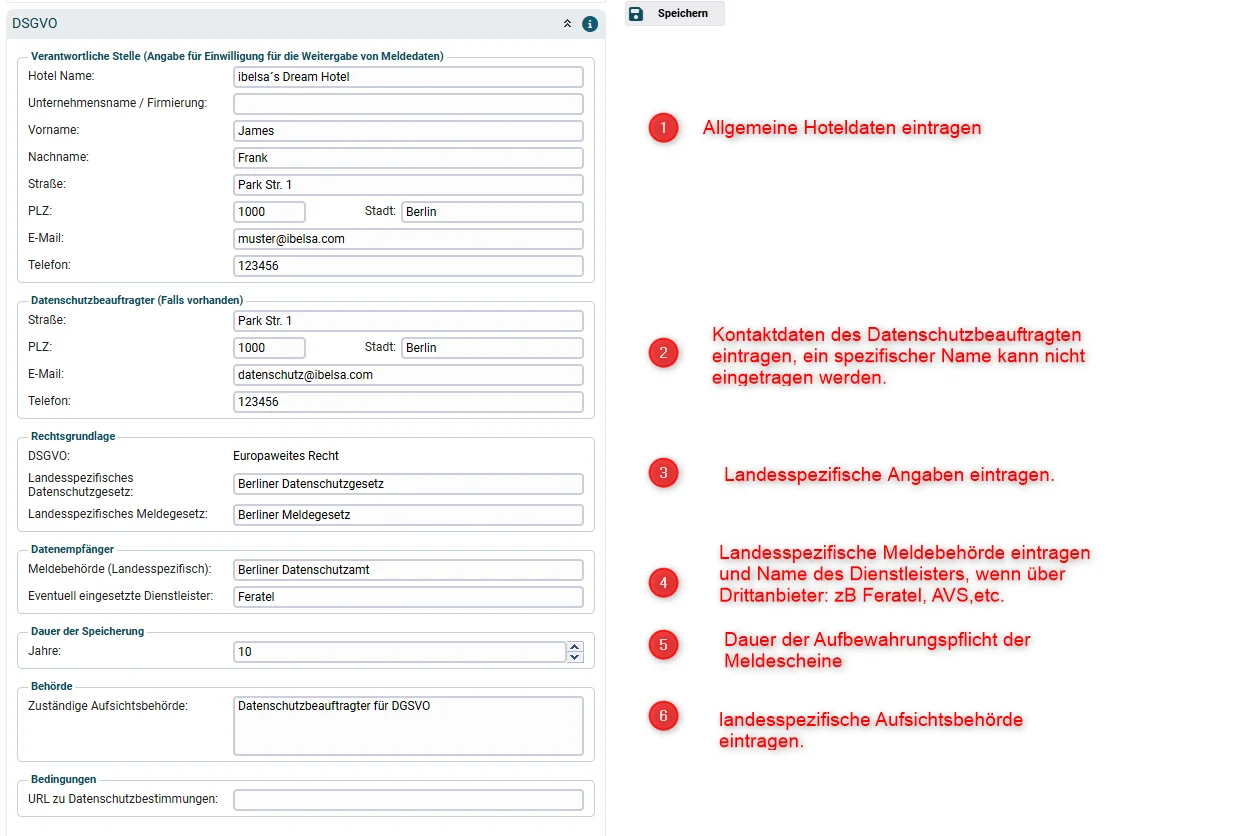
Task: Increase Jahre with the up arrow
Action: (575, 647)
